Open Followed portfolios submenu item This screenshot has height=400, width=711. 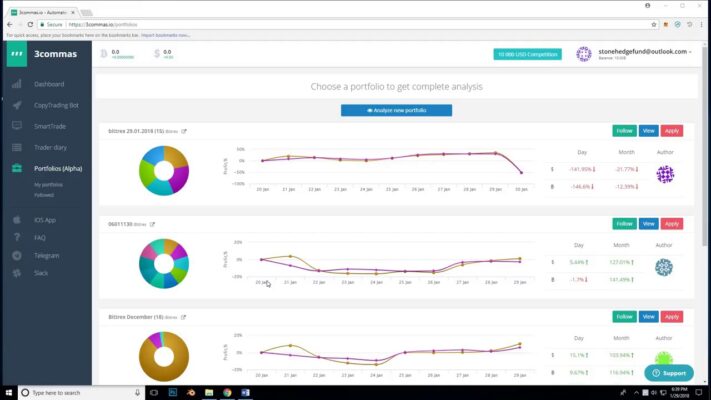(44, 195)
